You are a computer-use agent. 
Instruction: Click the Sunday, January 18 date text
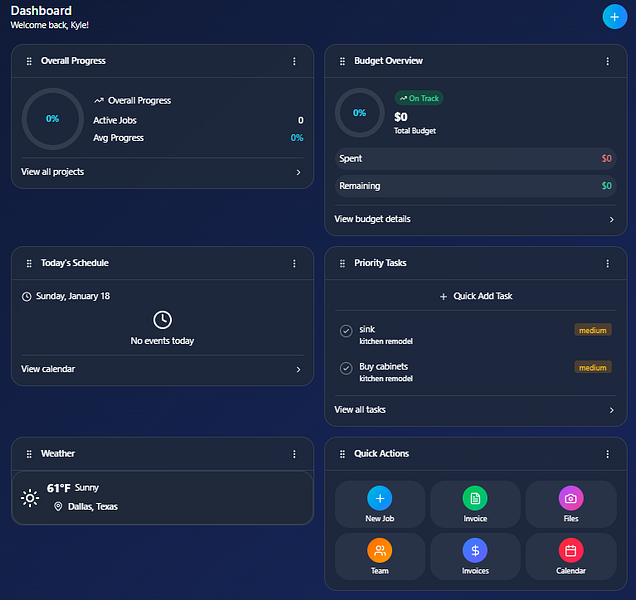(x=73, y=296)
